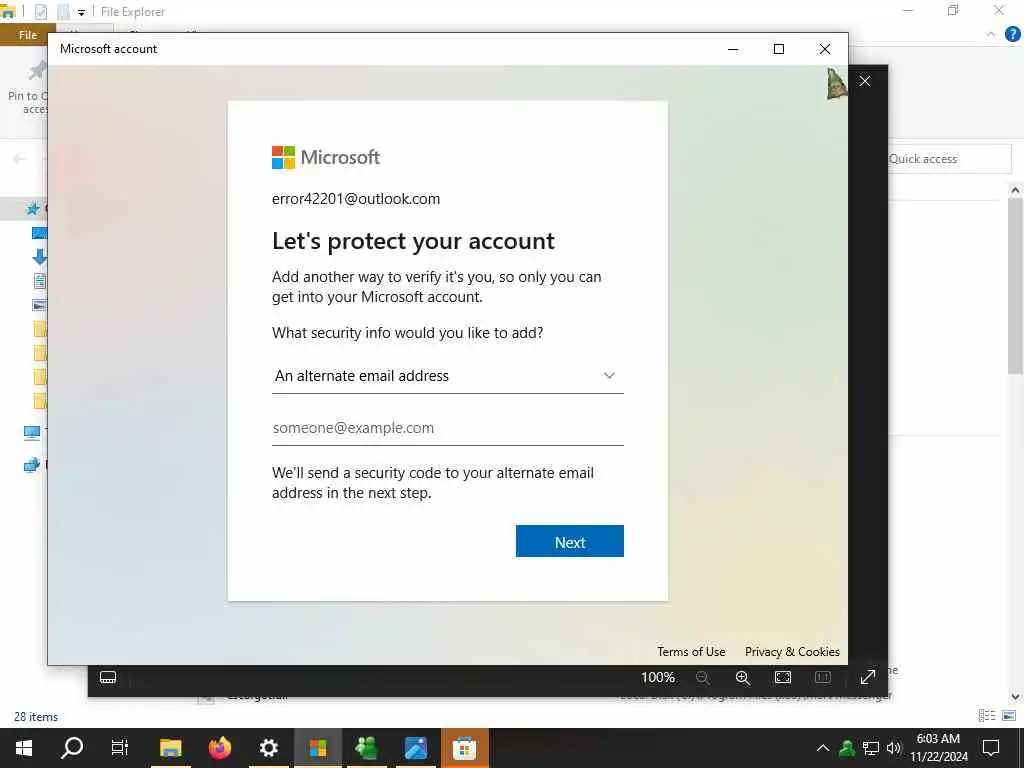Viewport: 1024px width, 768px height.
Task: Open the notifications Action Center icon
Action: coord(991,748)
